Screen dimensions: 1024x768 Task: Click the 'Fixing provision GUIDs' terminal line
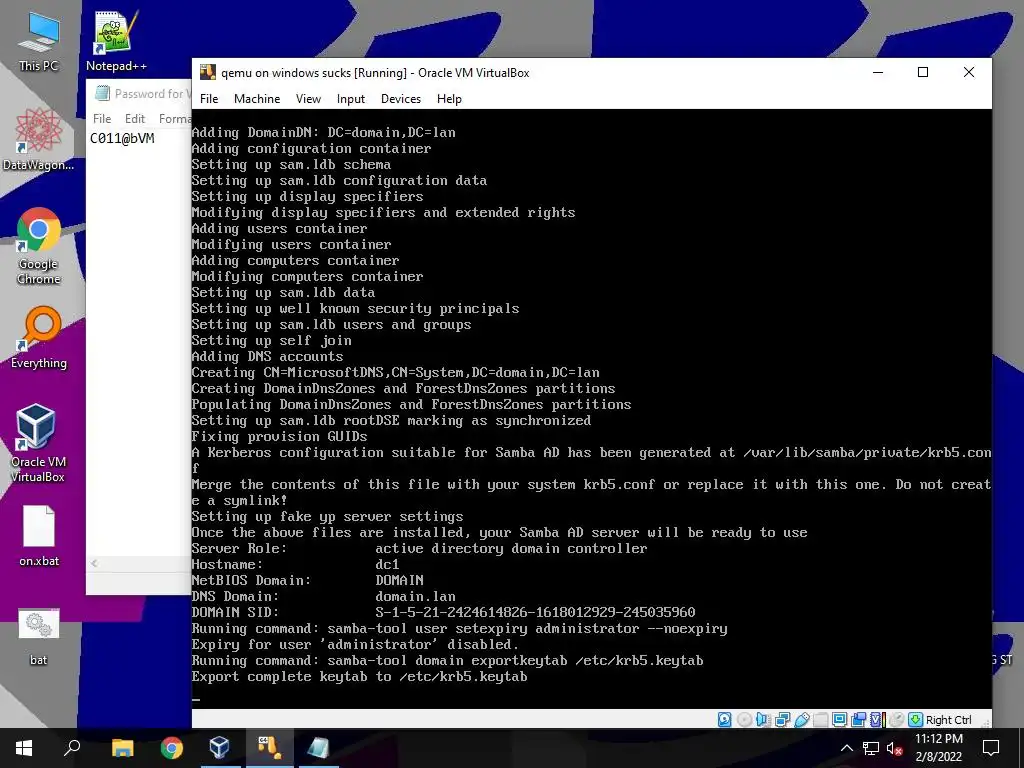280,436
